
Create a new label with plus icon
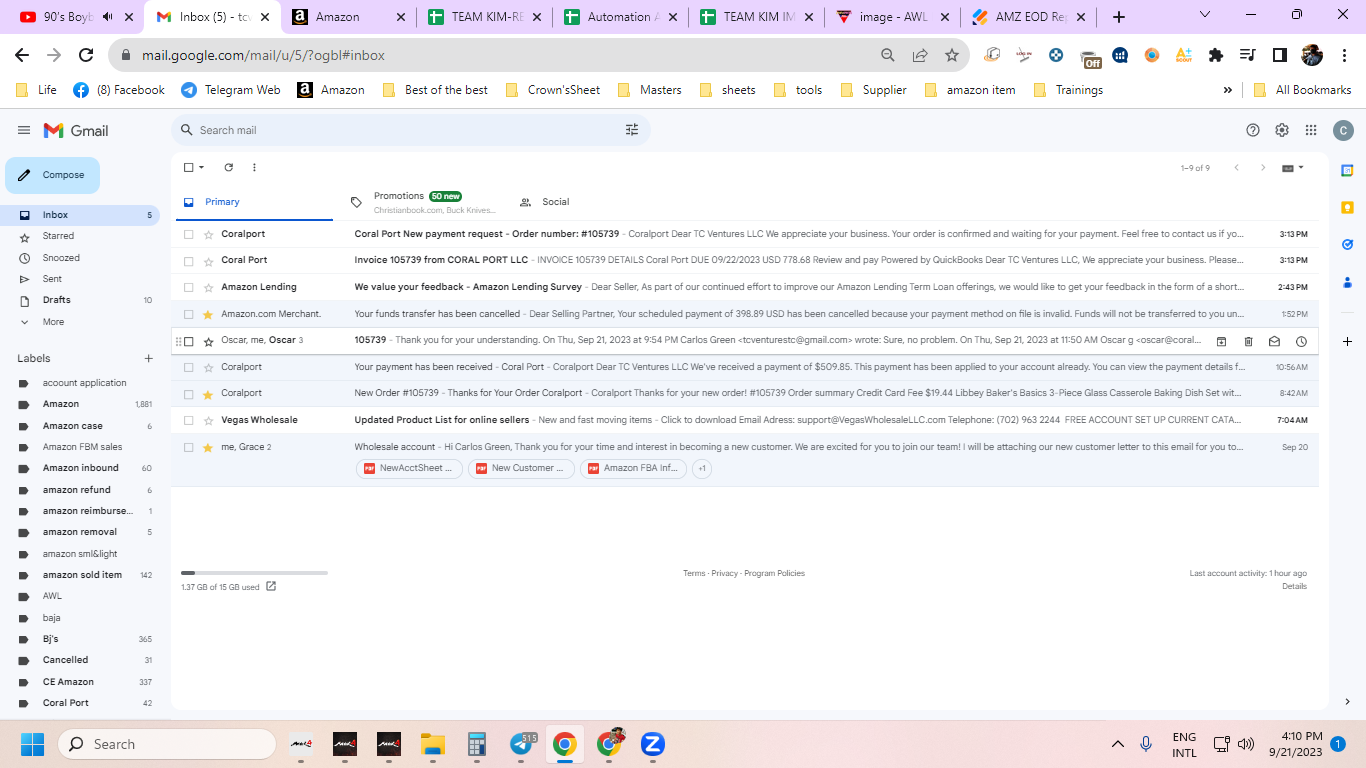tap(149, 358)
